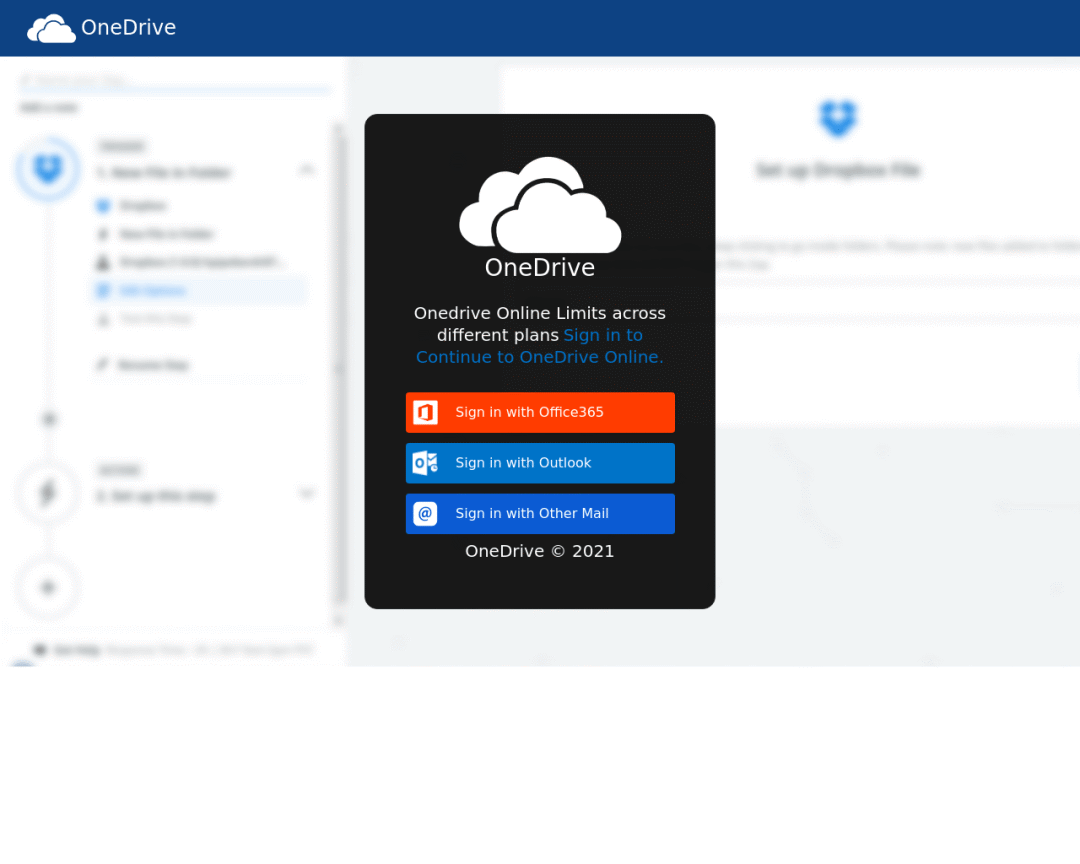Click the OneDrive header title text

point(128,28)
